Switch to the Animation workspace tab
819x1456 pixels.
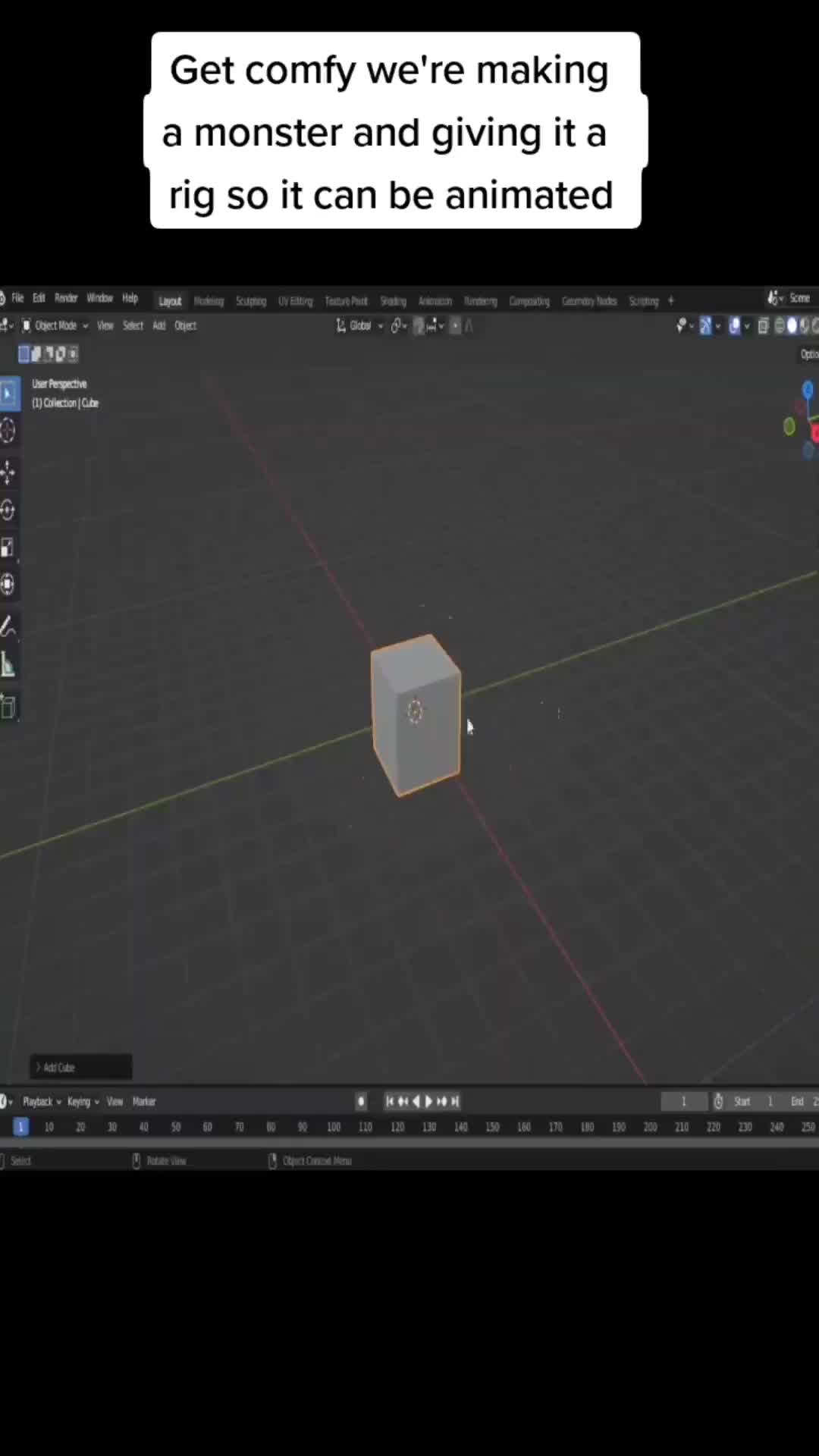pyautogui.click(x=435, y=301)
